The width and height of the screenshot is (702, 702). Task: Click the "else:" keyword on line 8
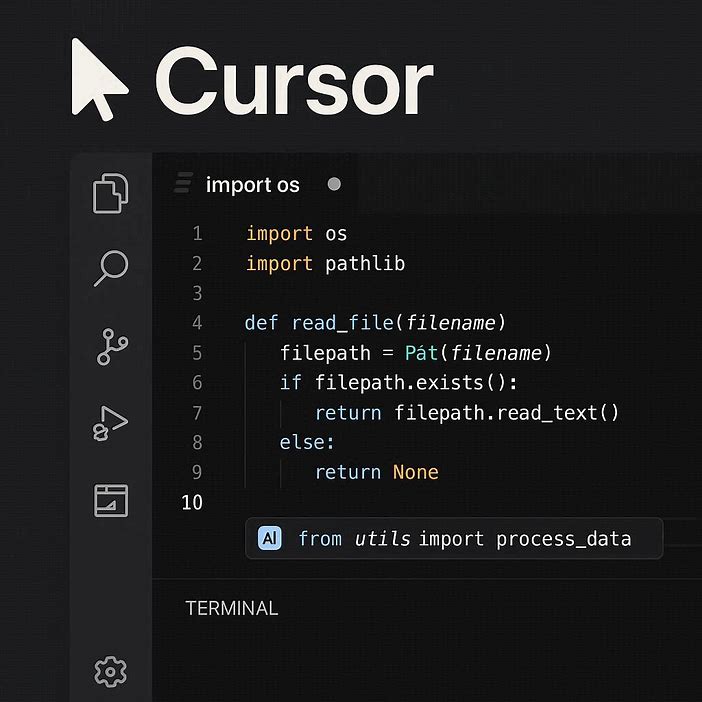pos(307,442)
